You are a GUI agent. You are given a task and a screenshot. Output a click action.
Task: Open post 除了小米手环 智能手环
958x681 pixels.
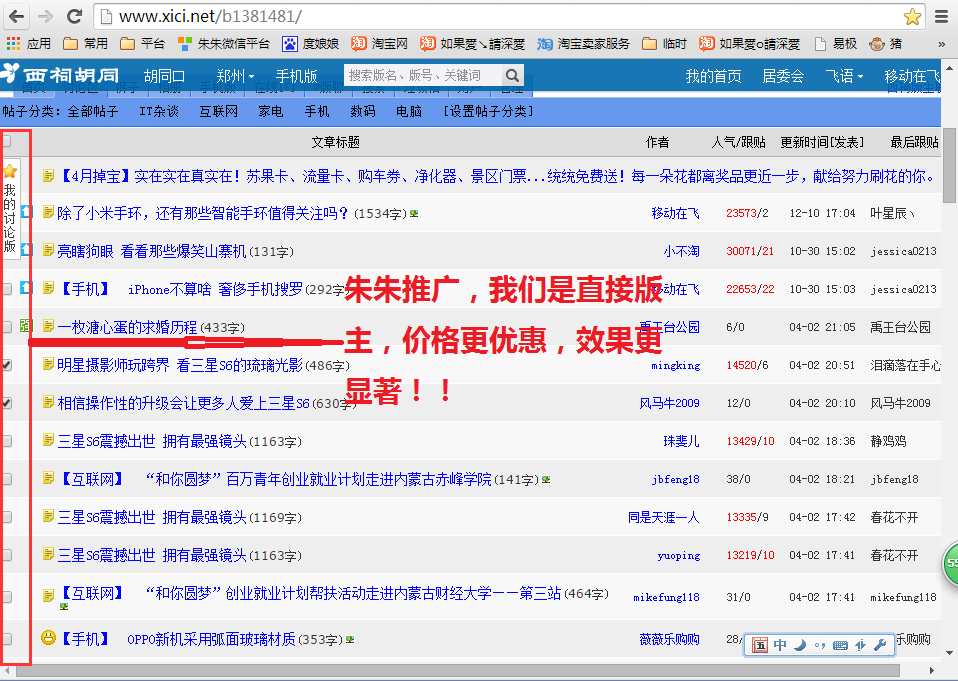(203, 213)
